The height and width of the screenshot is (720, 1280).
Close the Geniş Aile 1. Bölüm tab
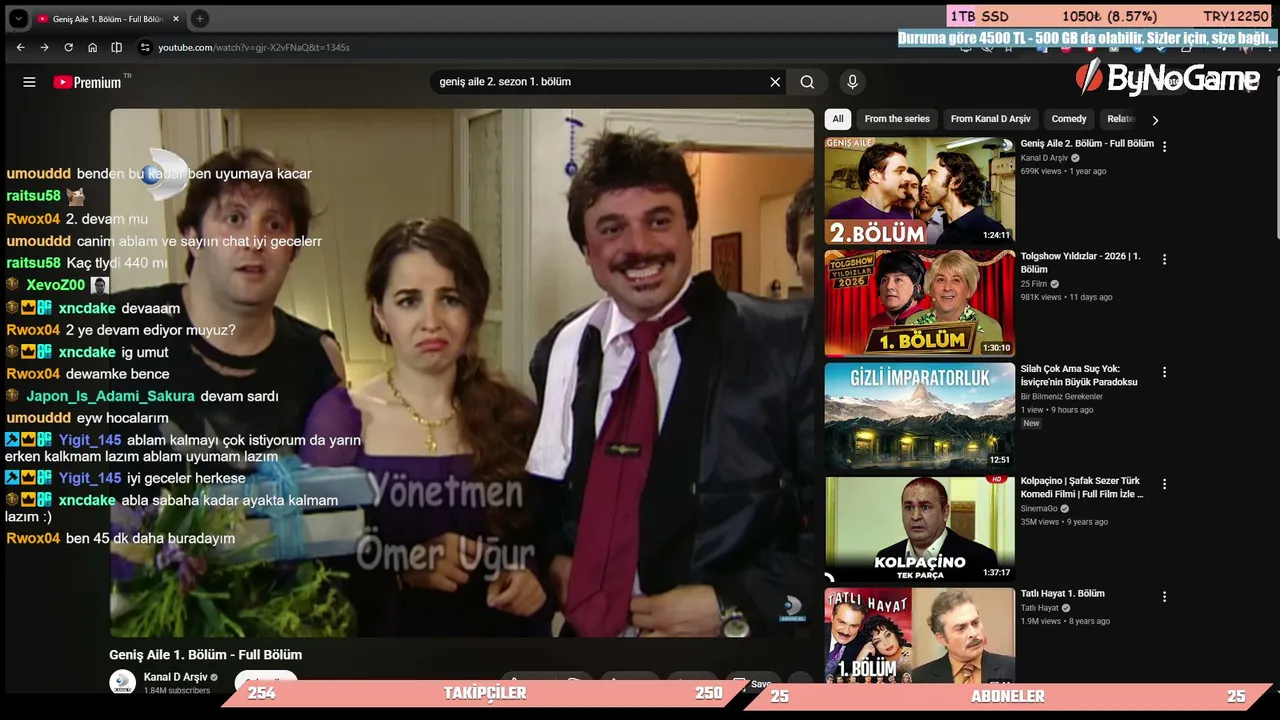[x=176, y=19]
